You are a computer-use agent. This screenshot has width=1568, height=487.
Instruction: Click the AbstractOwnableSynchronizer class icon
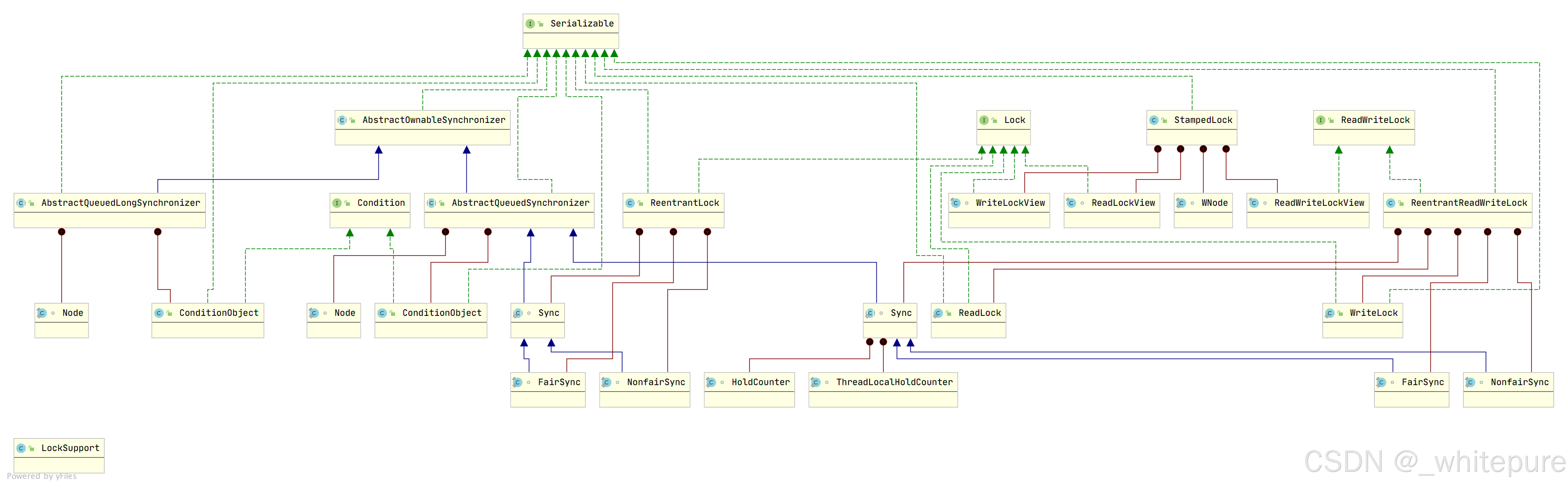coord(342,121)
